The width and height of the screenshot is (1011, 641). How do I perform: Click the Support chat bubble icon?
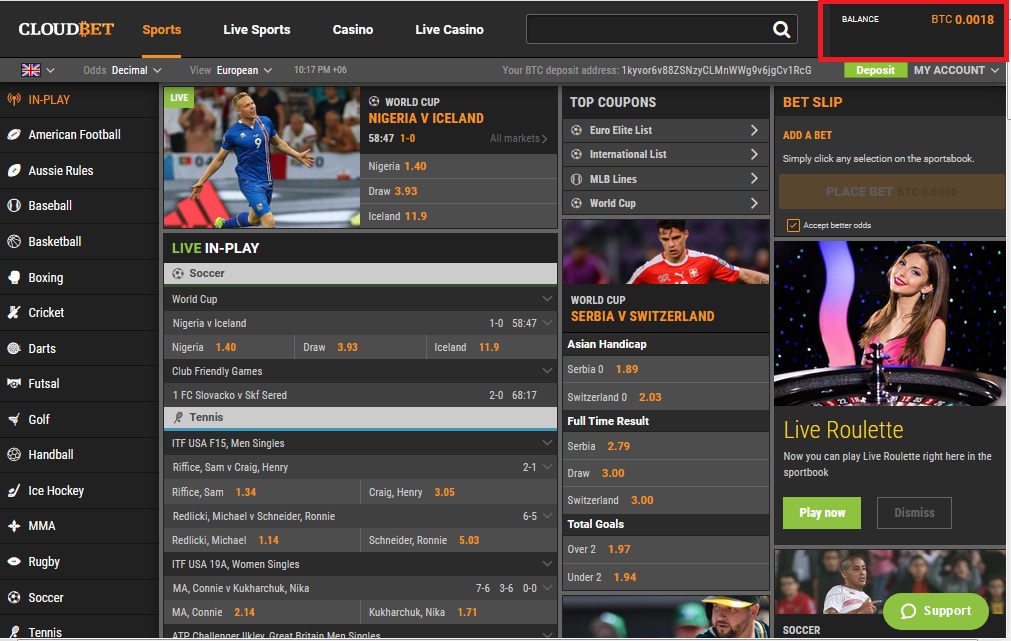(x=908, y=611)
